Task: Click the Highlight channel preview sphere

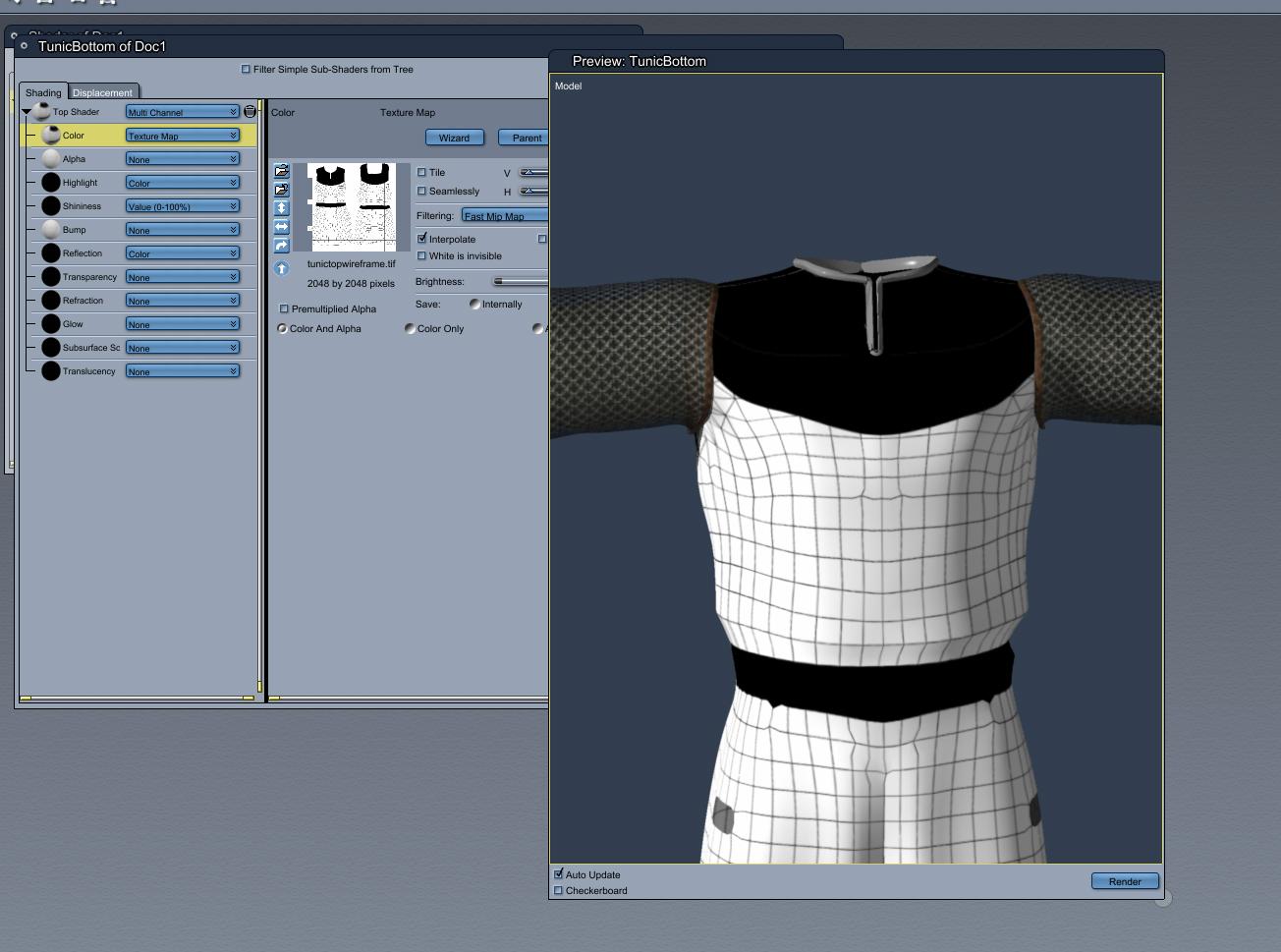Action: pos(51,183)
